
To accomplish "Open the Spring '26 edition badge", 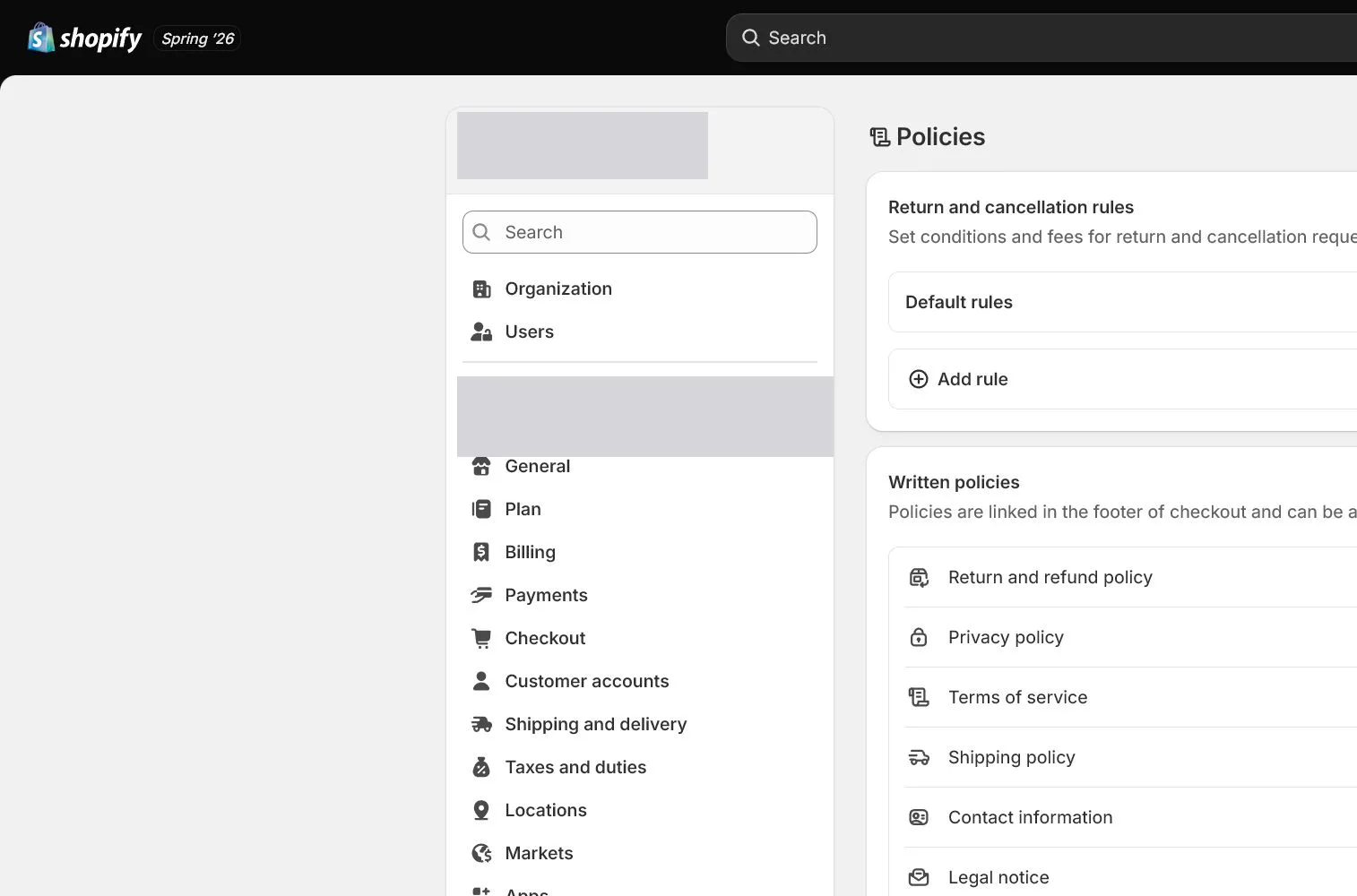I will [x=197, y=39].
